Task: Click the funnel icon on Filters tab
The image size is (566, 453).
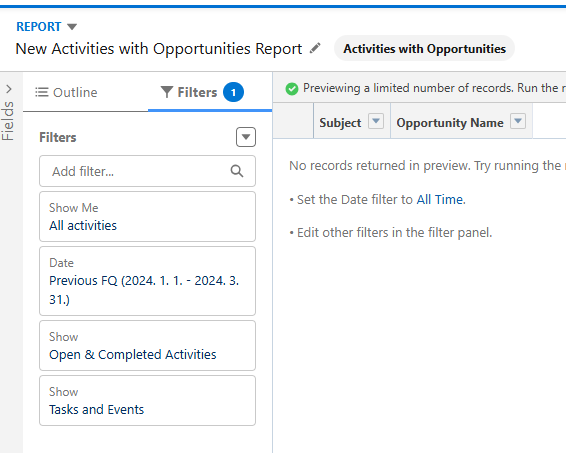Action: [166, 92]
